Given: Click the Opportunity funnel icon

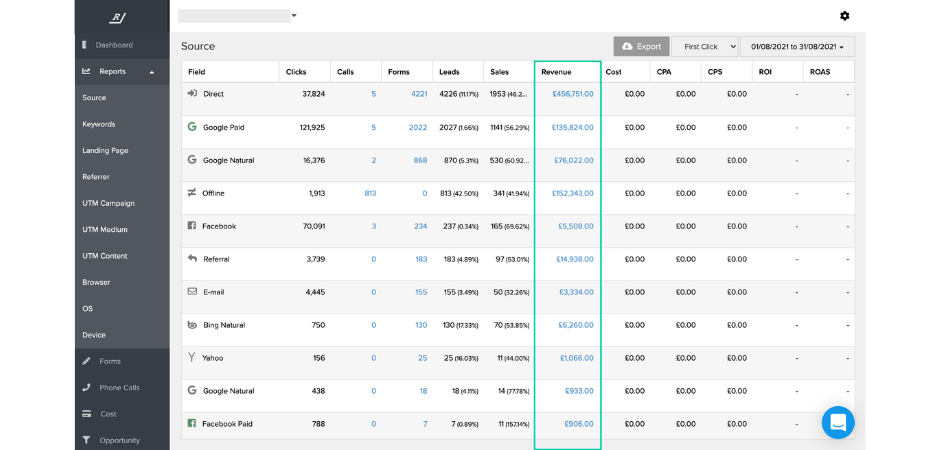Looking at the screenshot, I should coord(86,440).
